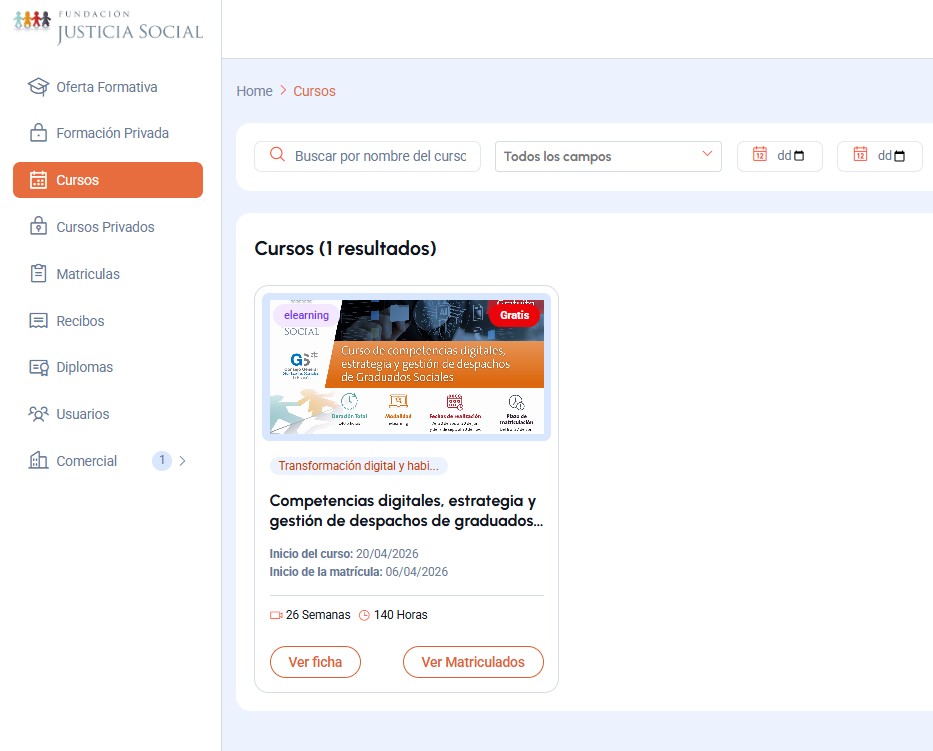Navigate to Matriculas
The width and height of the screenshot is (933, 751).
(108, 274)
